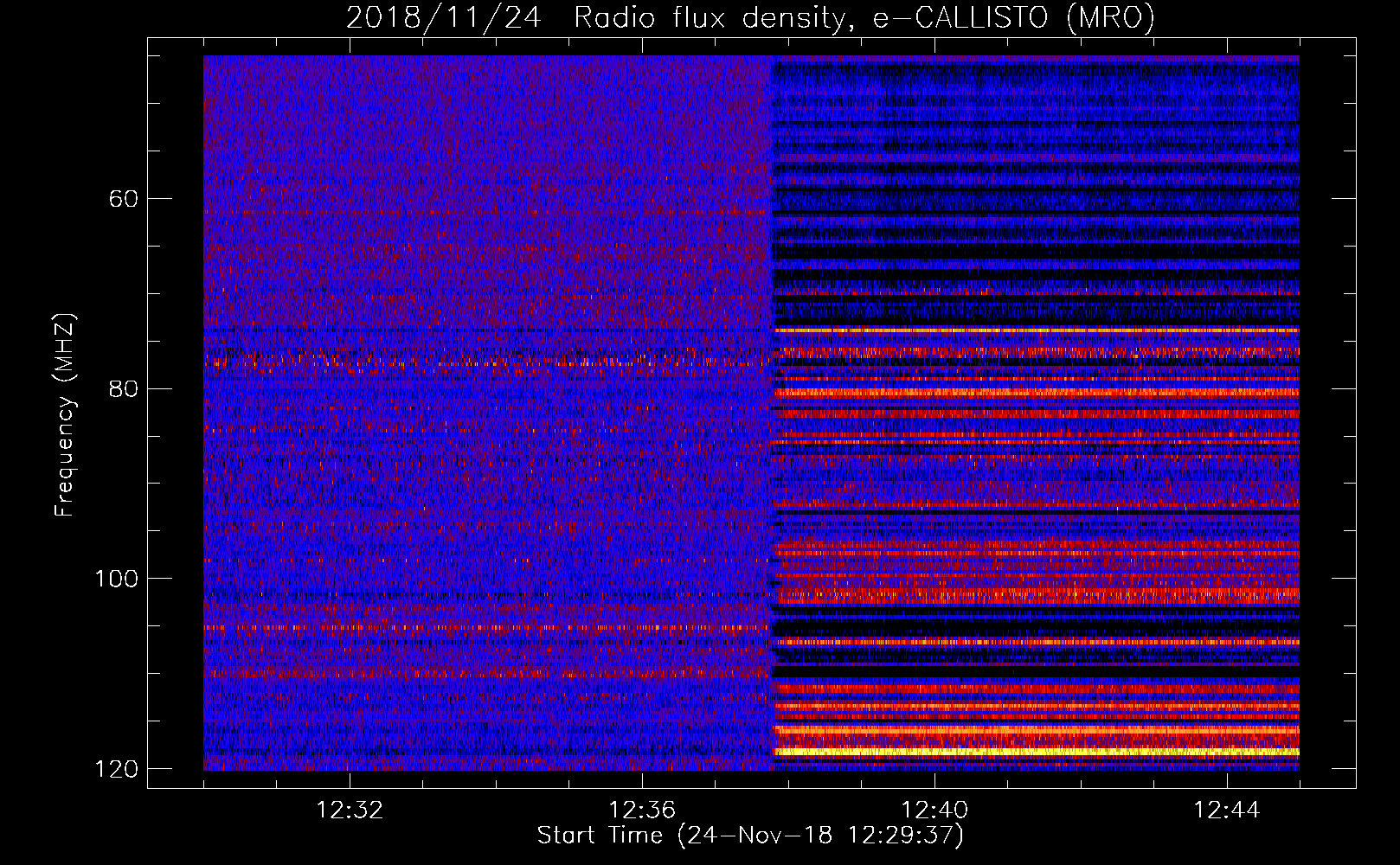Click the 100 frequency tick label
The height and width of the screenshot is (865, 1400).
coord(116,579)
